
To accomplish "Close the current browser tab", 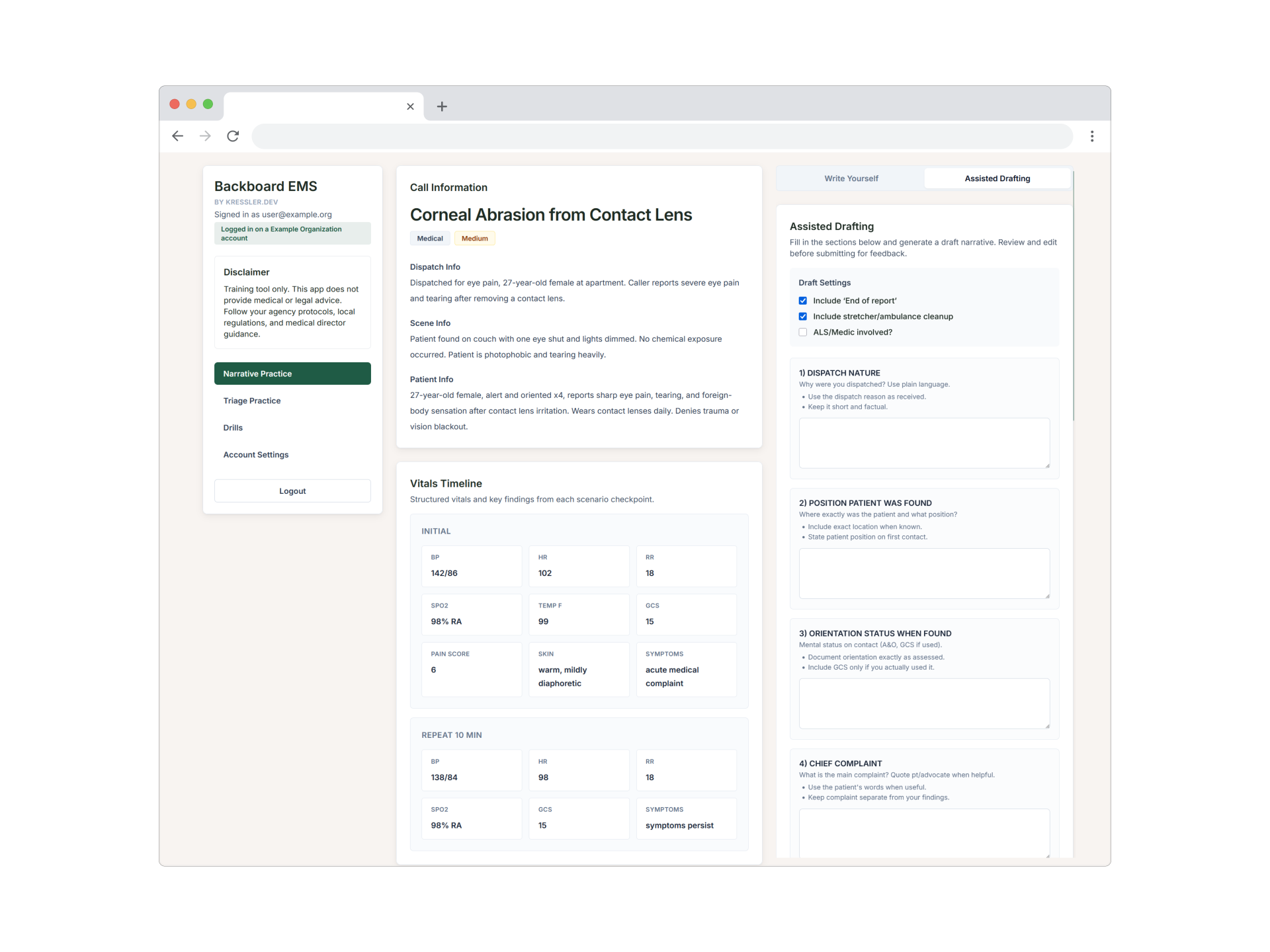I will pos(410,106).
